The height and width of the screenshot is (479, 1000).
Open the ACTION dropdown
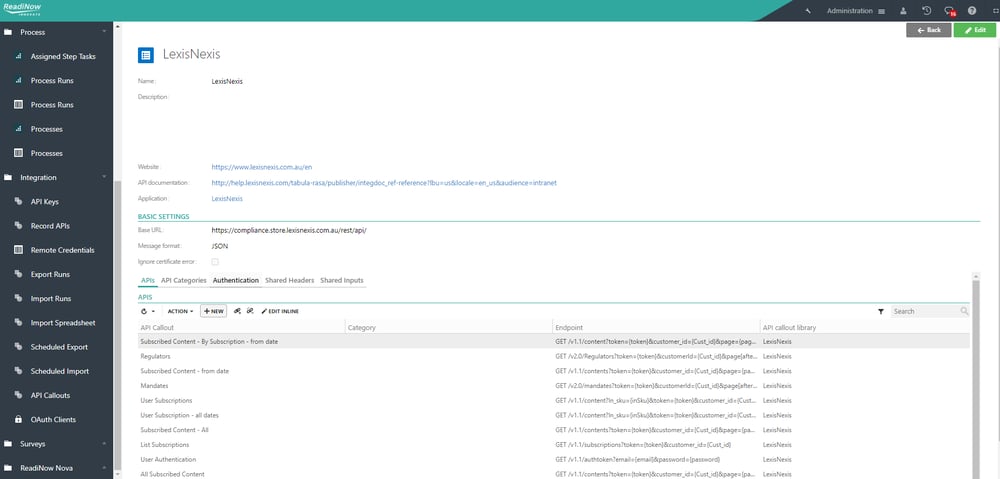pos(180,311)
